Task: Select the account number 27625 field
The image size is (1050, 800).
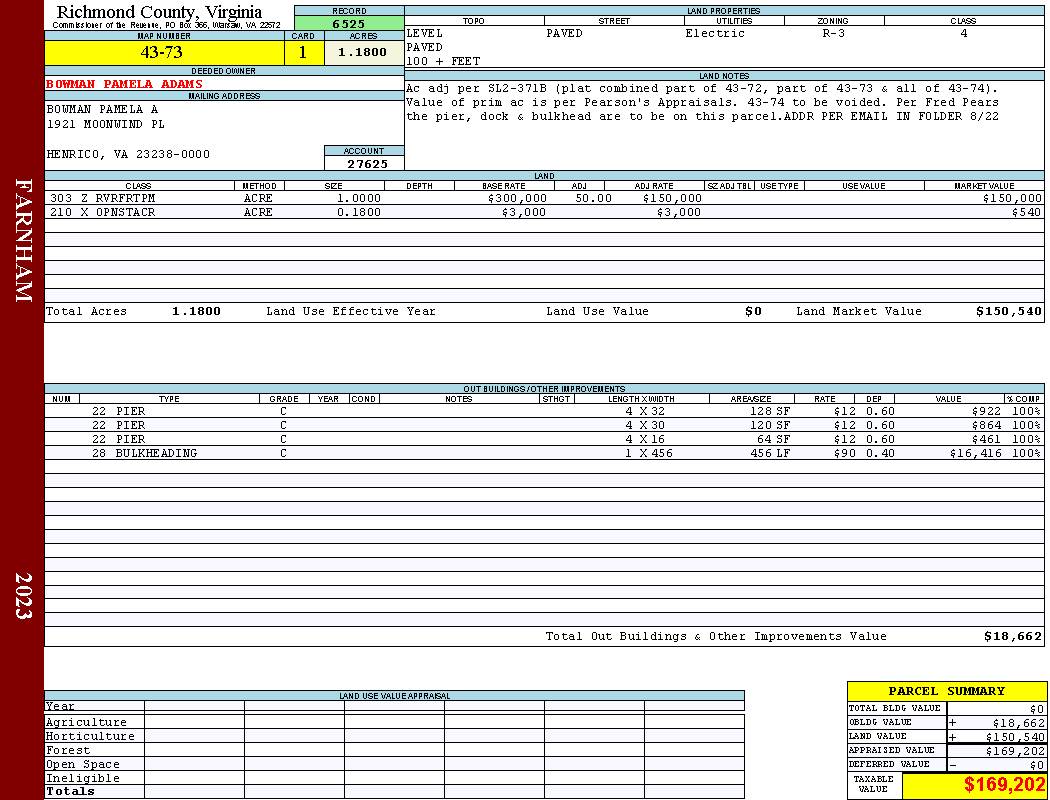Action: (x=364, y=163)
